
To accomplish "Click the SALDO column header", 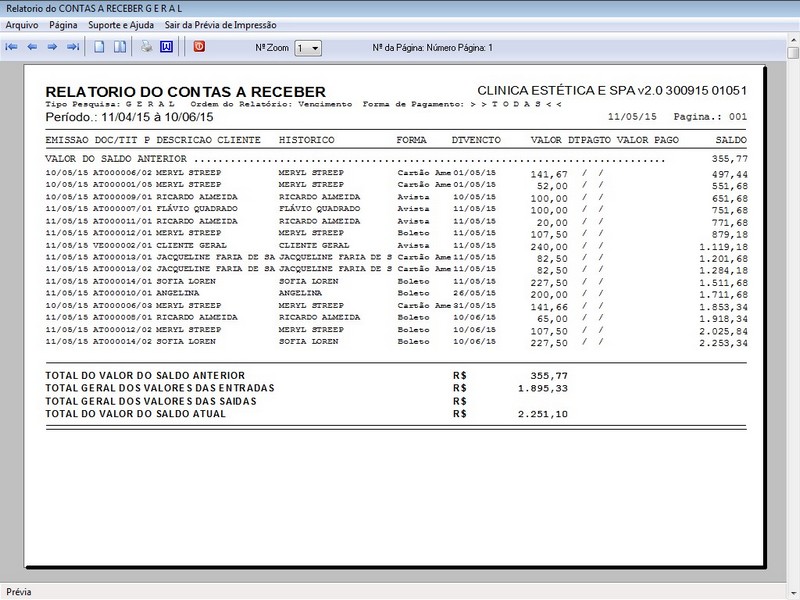I will coord(731,140).
